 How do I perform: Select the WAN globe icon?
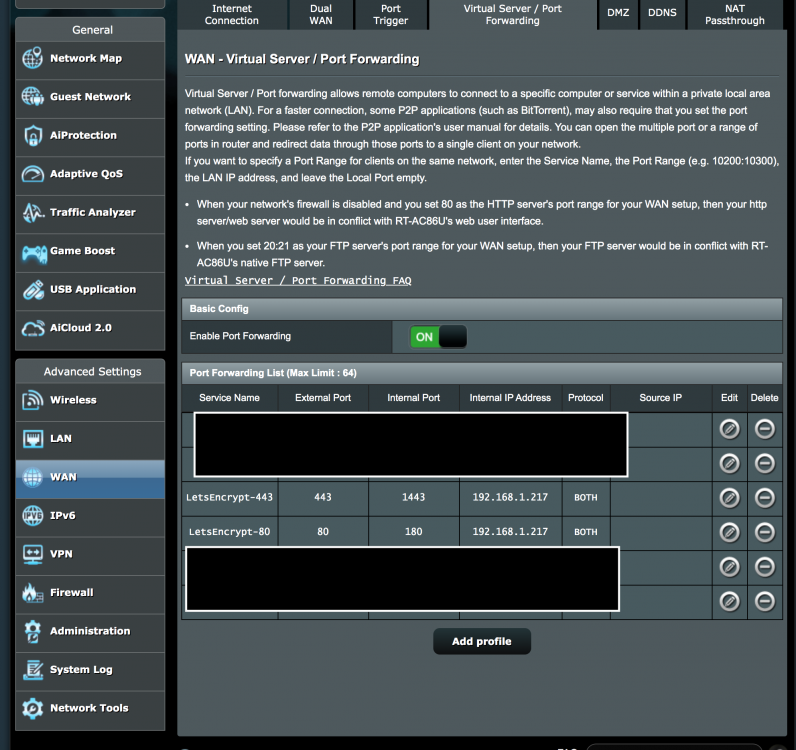click(32, 477)
